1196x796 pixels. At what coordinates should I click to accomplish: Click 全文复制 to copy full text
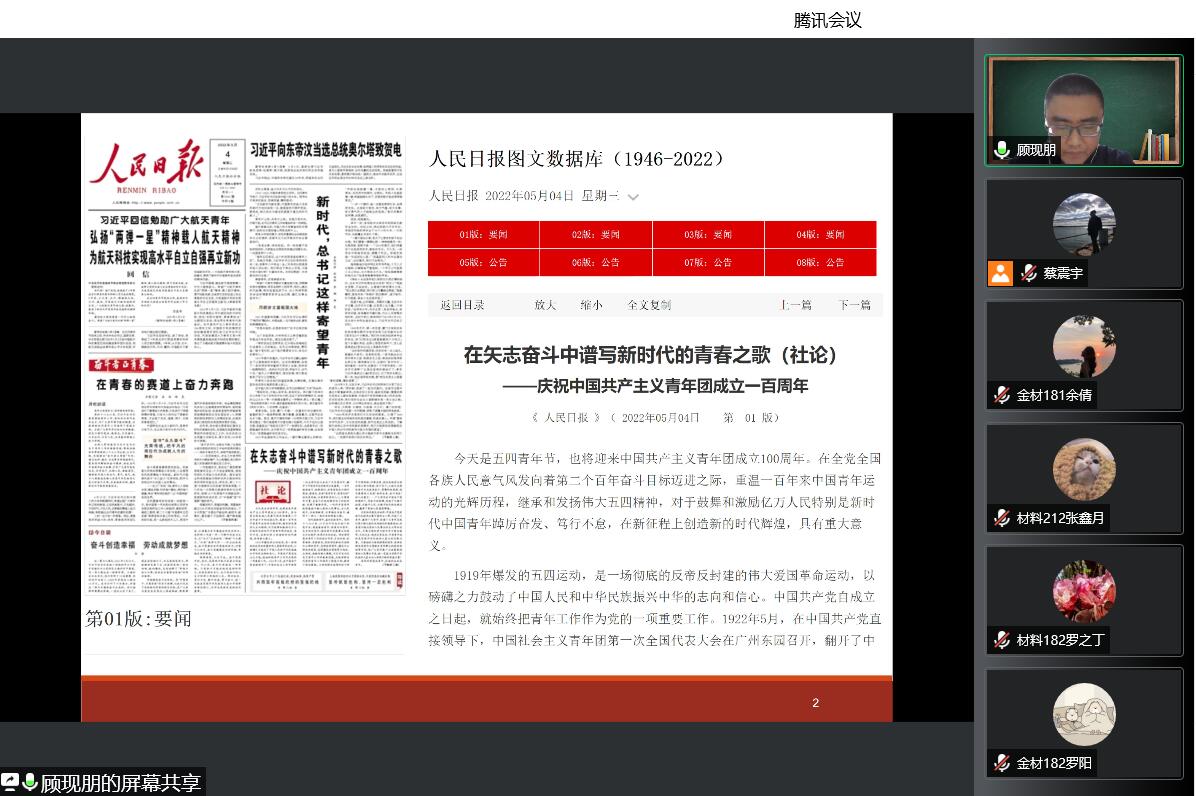coord(649,305)
